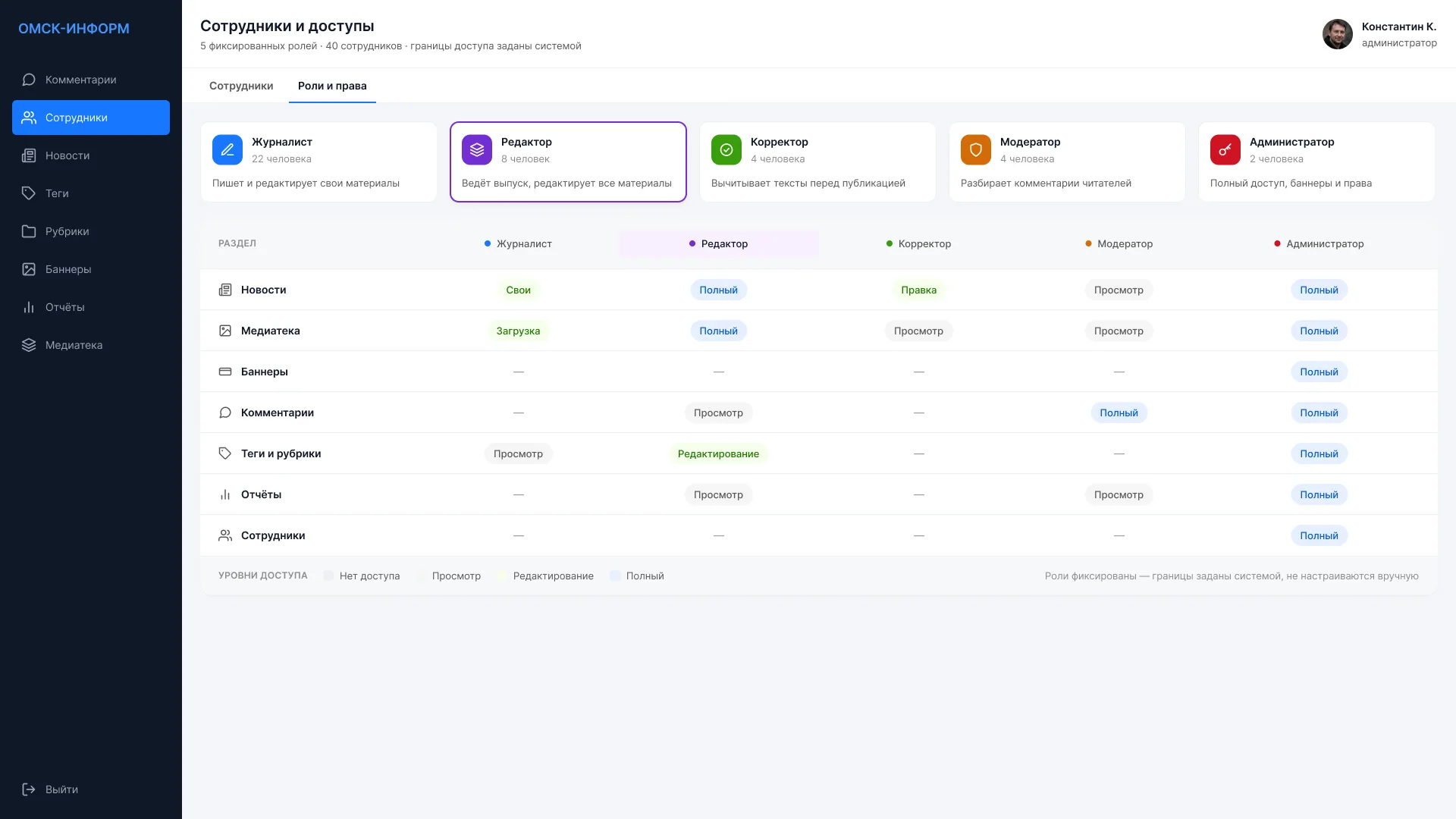The width and height of the screenshot is (1456, 819).
Task: Click the Выйти logout link
Action: 91,789
